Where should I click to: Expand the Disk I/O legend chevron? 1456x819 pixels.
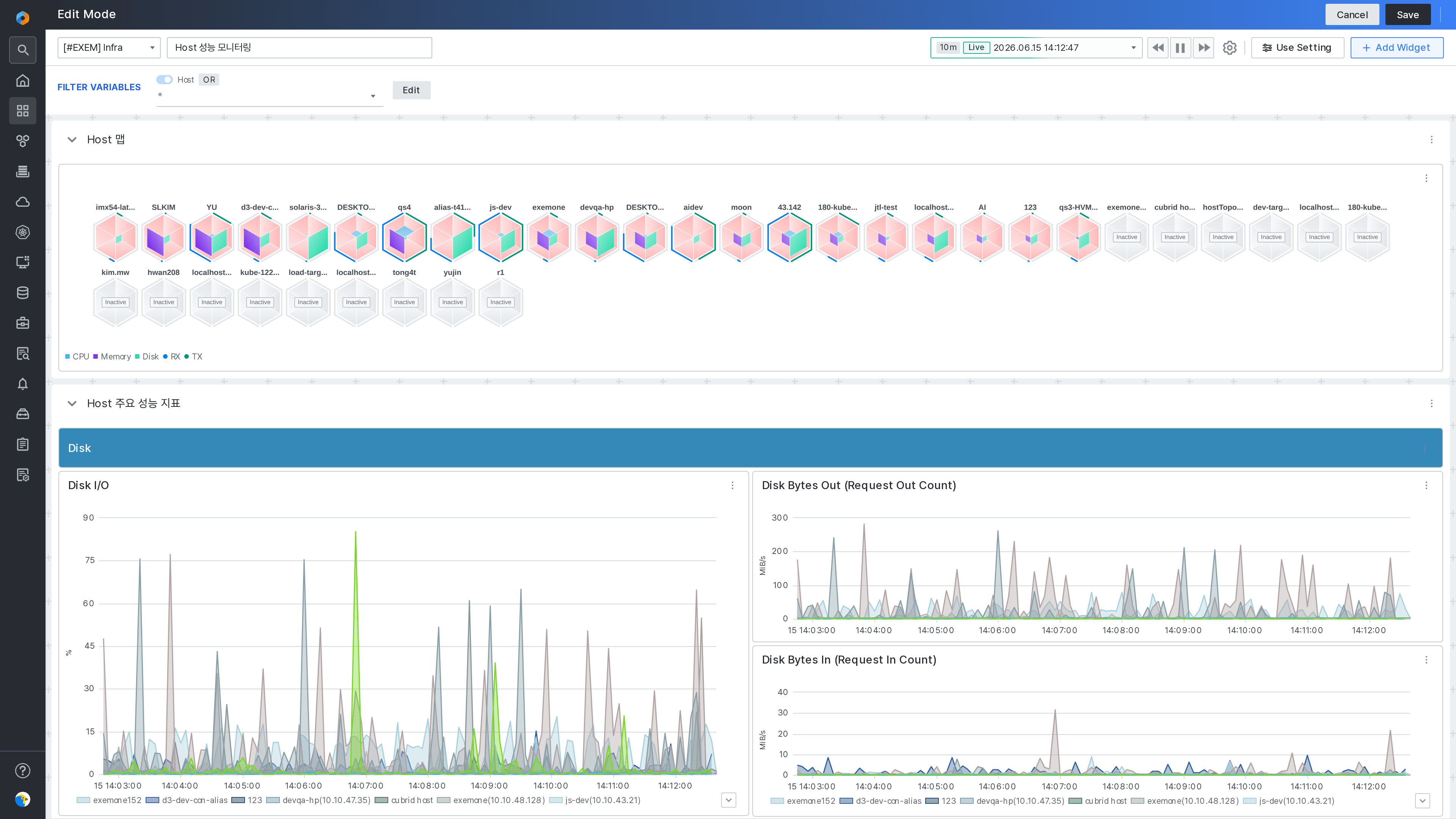pos(728,800)
